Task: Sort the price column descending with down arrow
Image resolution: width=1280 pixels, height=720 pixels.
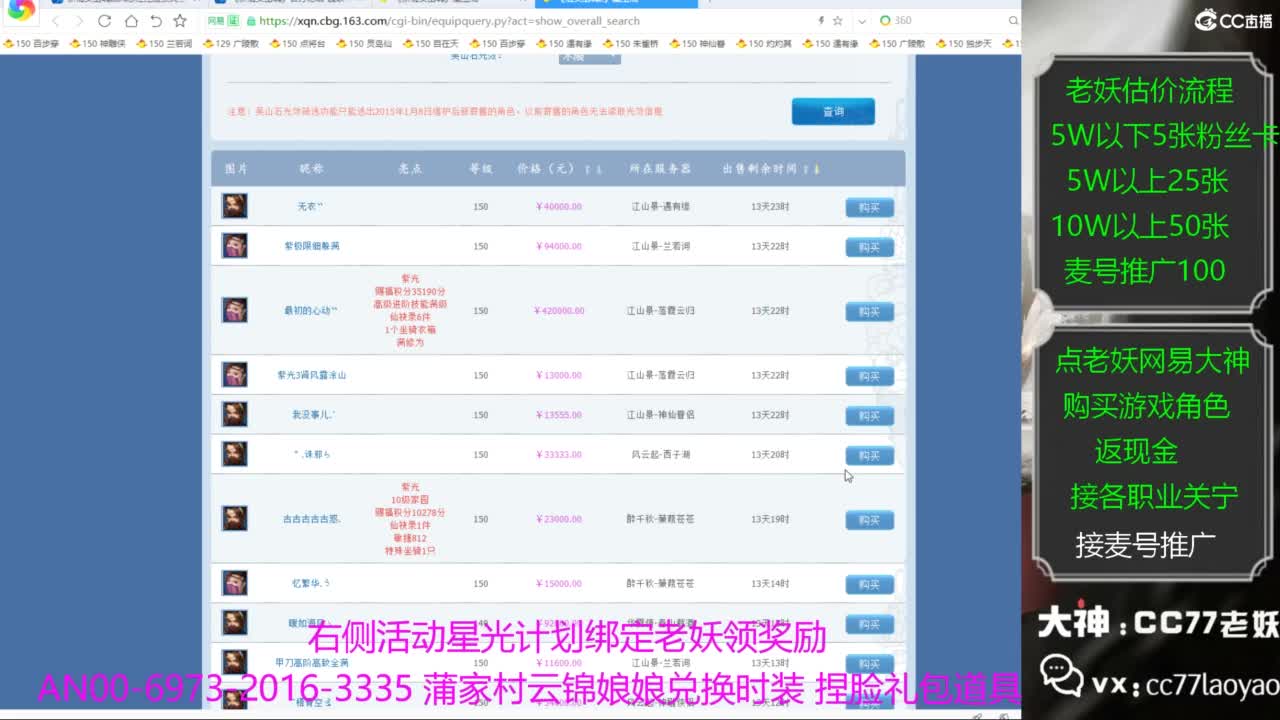Action: (598, 170)
